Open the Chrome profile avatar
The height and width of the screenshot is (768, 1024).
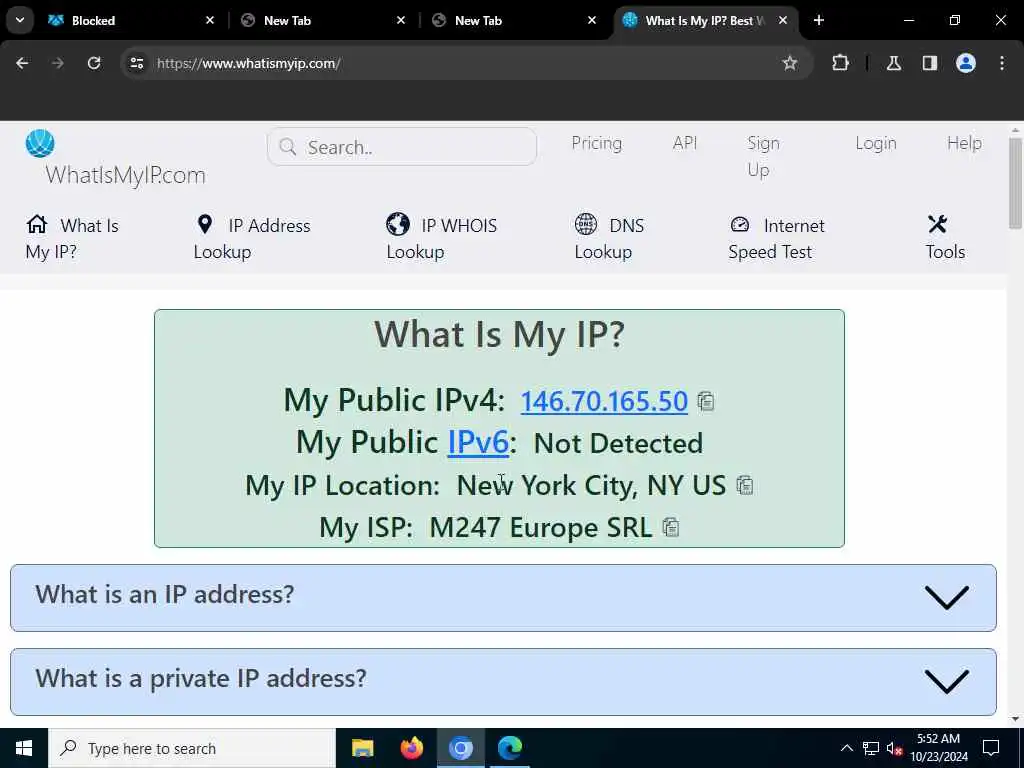(966, 63)
